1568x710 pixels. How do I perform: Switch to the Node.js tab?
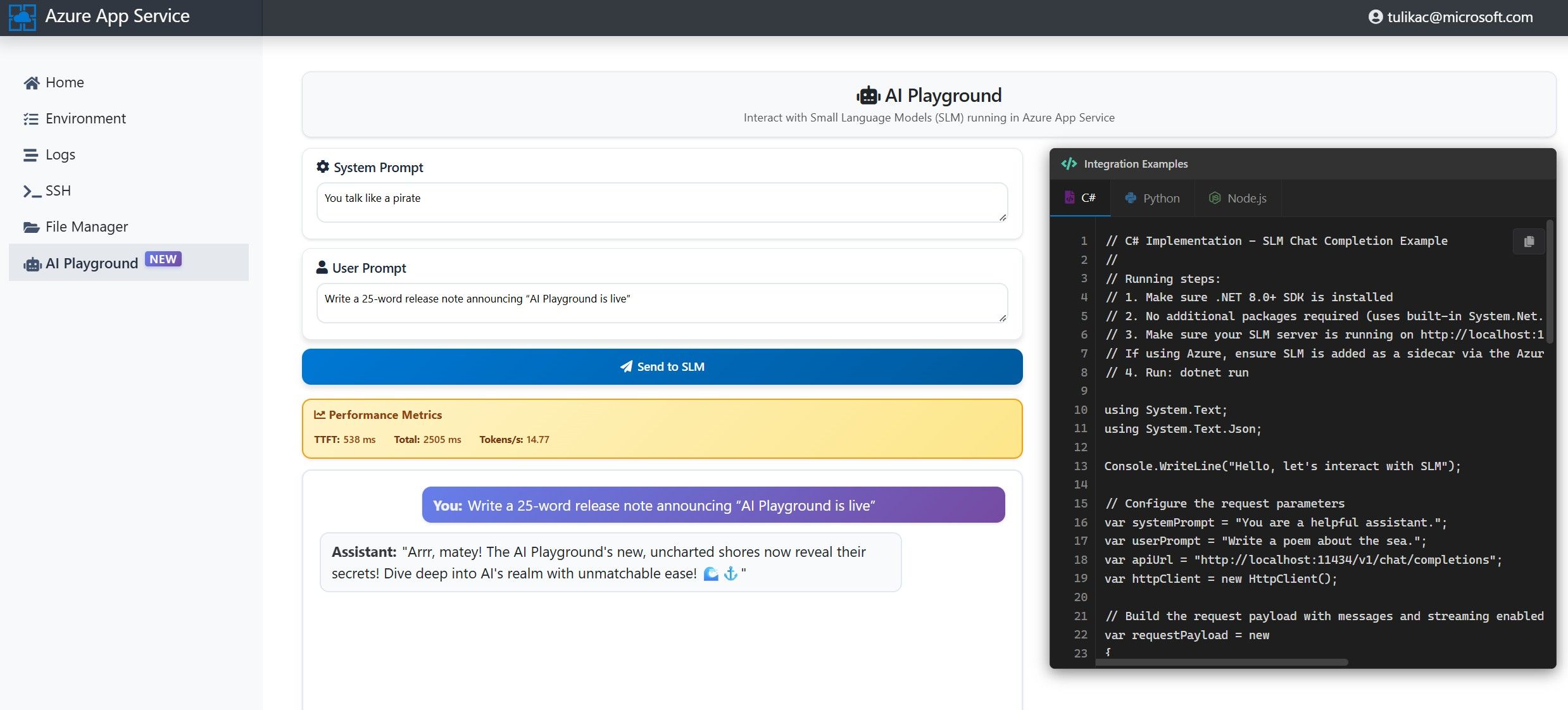point(1238,198)
